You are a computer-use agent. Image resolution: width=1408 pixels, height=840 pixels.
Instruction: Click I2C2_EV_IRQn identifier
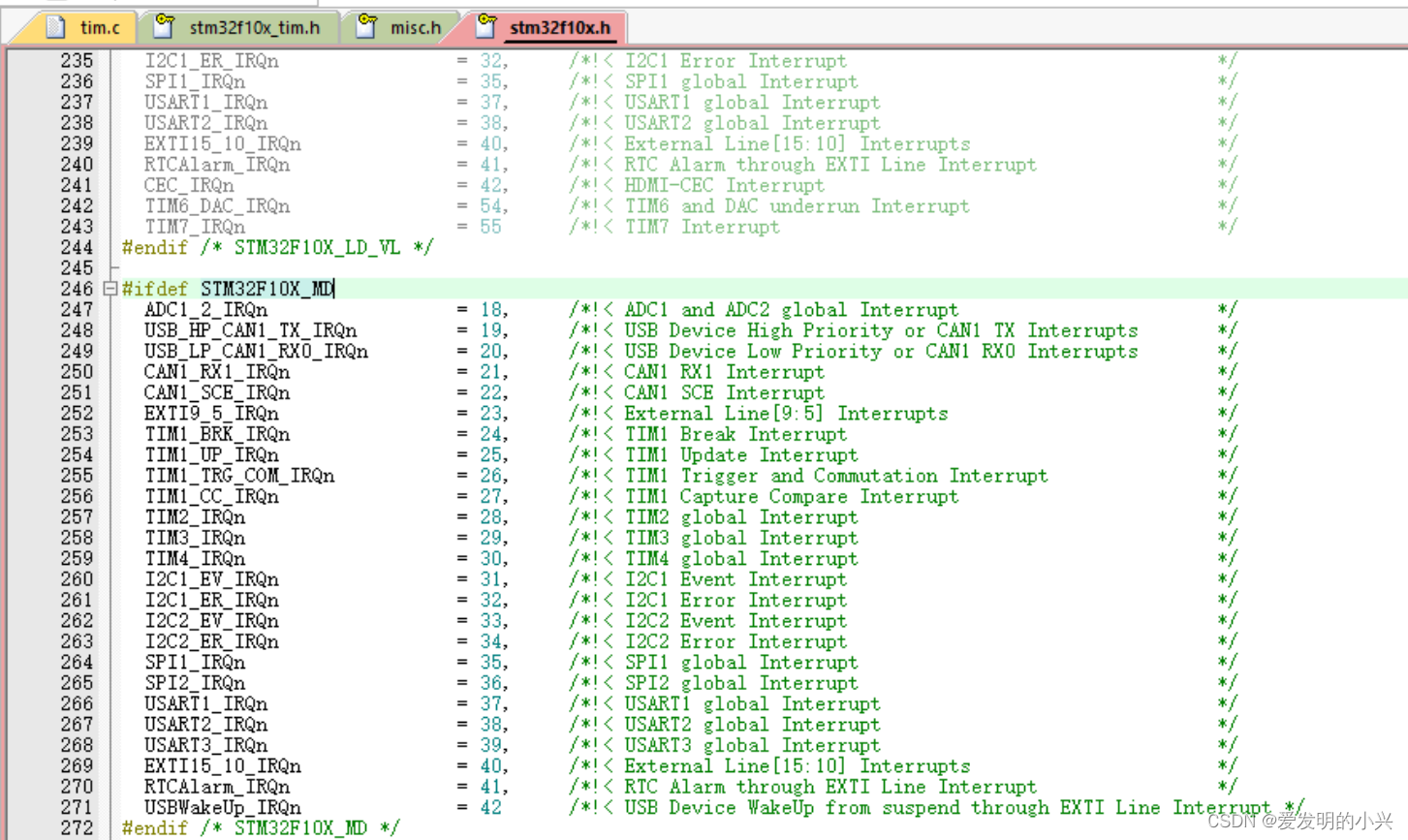tap(211, 621)
